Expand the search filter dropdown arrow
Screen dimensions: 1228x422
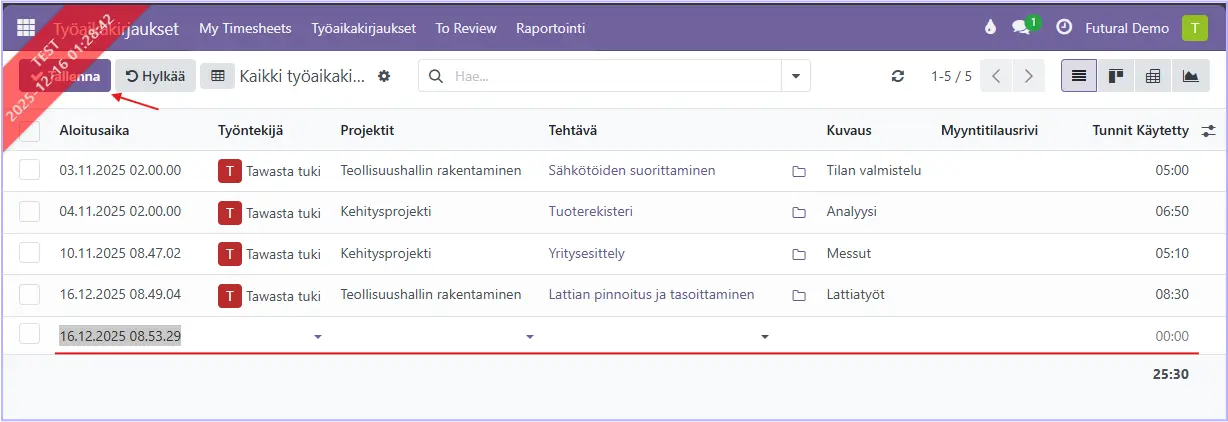tap(796, 76)
